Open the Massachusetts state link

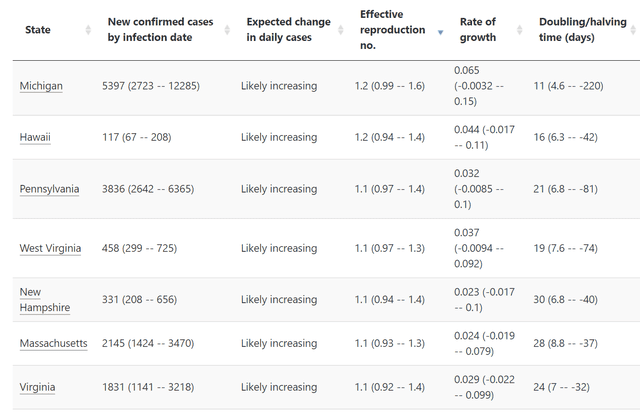click(53, 344)
